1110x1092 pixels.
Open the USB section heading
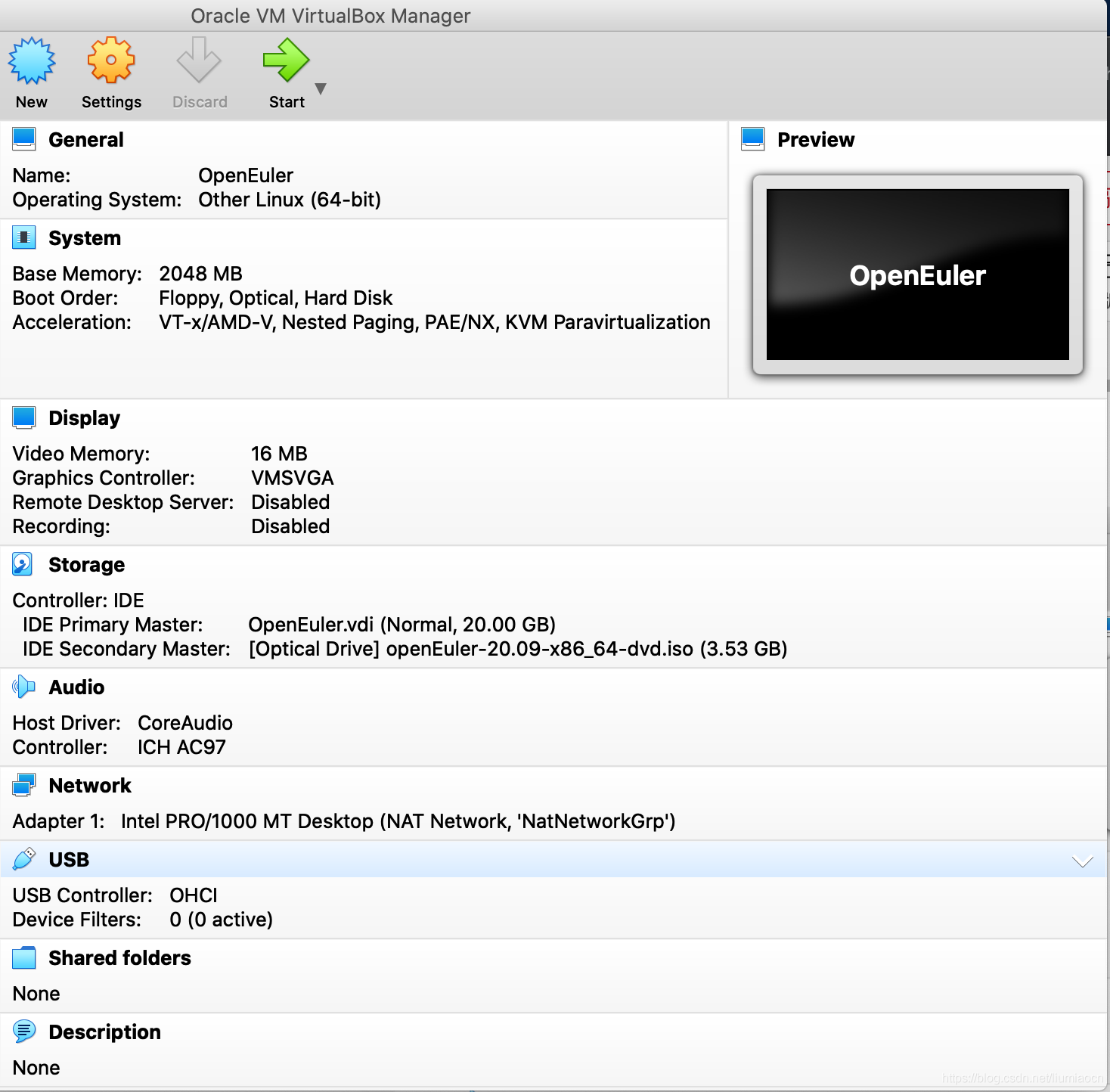pyautogui.click(x=69, y=860)
